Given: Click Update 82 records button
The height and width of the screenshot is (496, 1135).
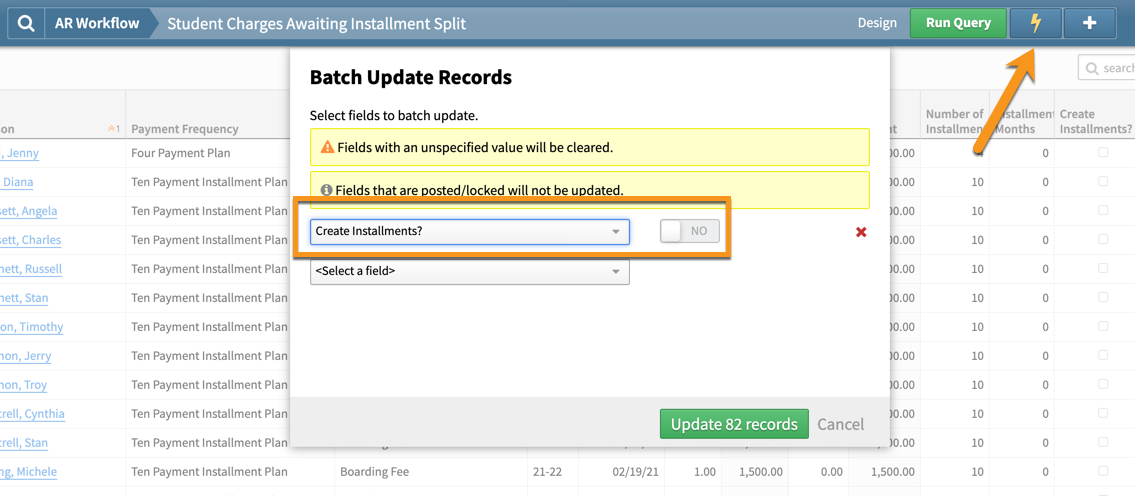Looking at the screenshot, I should 734,424.
